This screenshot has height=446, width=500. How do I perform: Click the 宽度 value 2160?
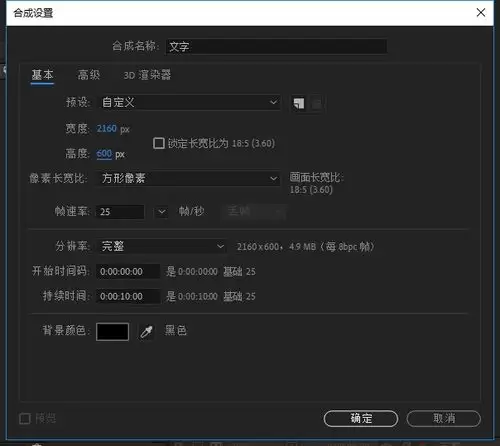coord(107,128)
